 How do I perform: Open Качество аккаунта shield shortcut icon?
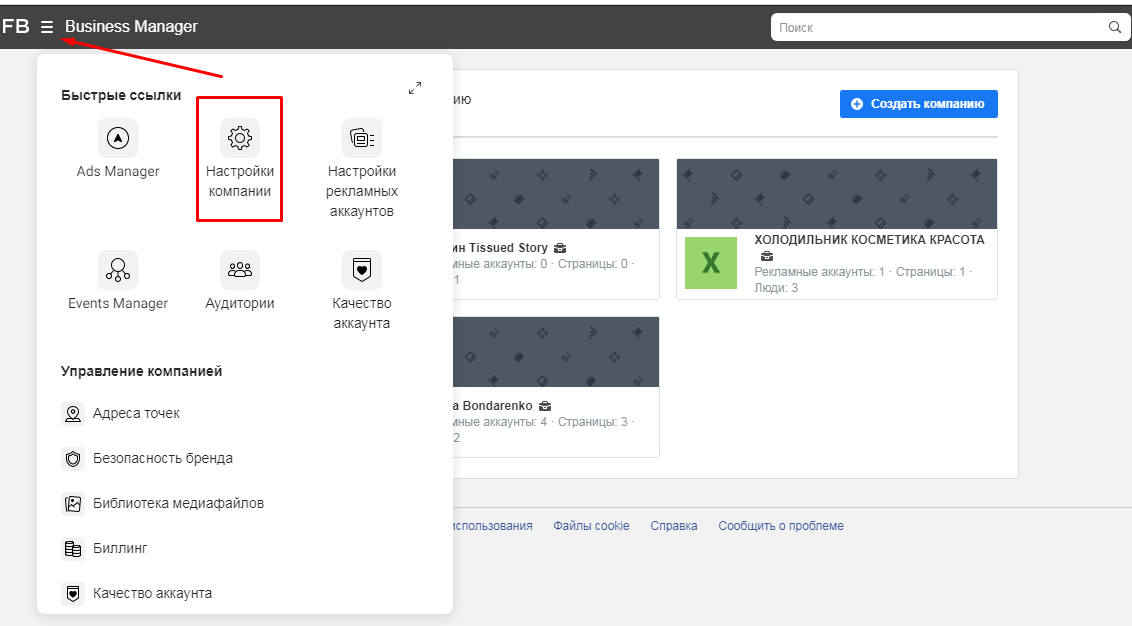click(362, 270)
